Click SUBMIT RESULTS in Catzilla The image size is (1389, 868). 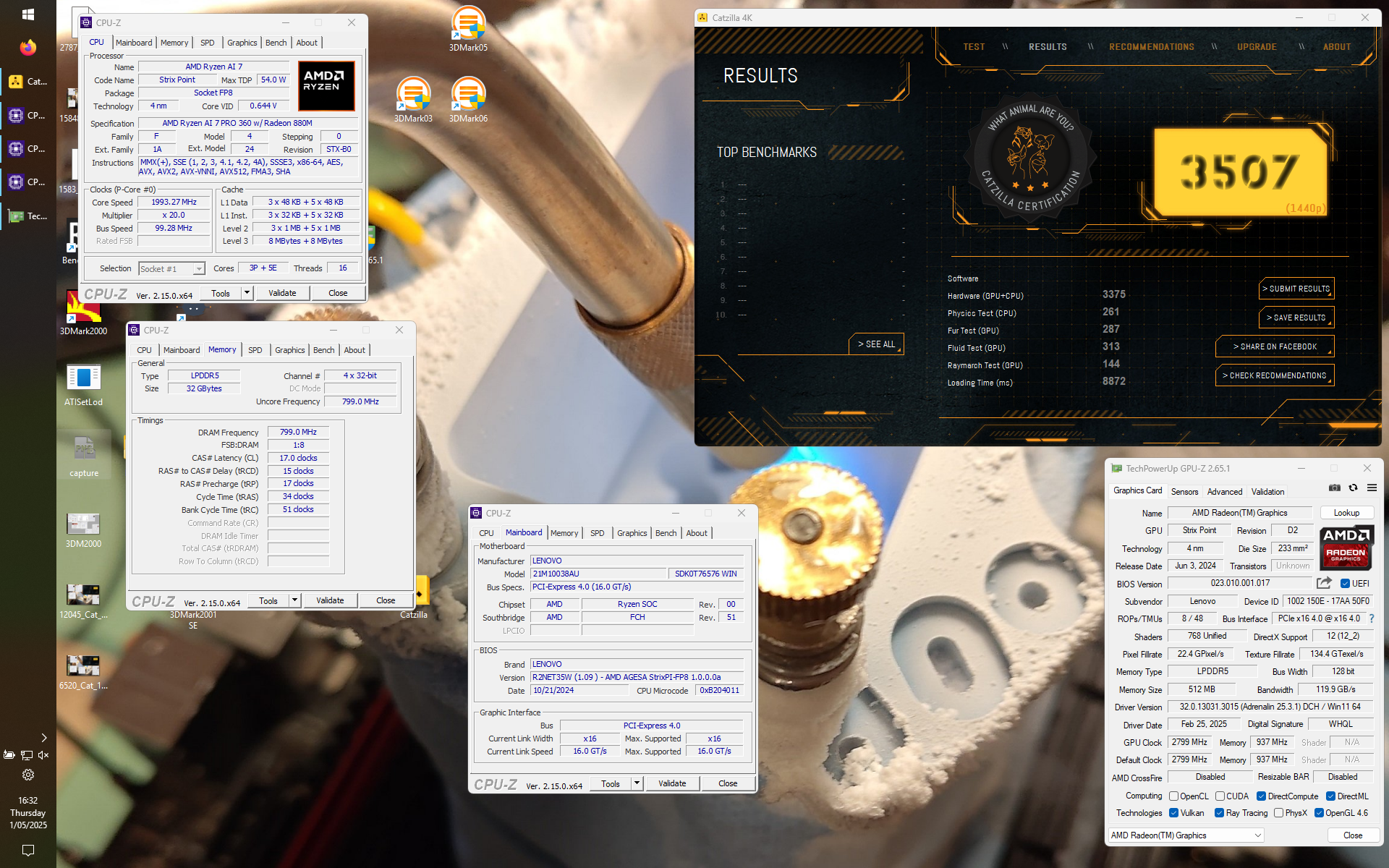pos(1296,289)
